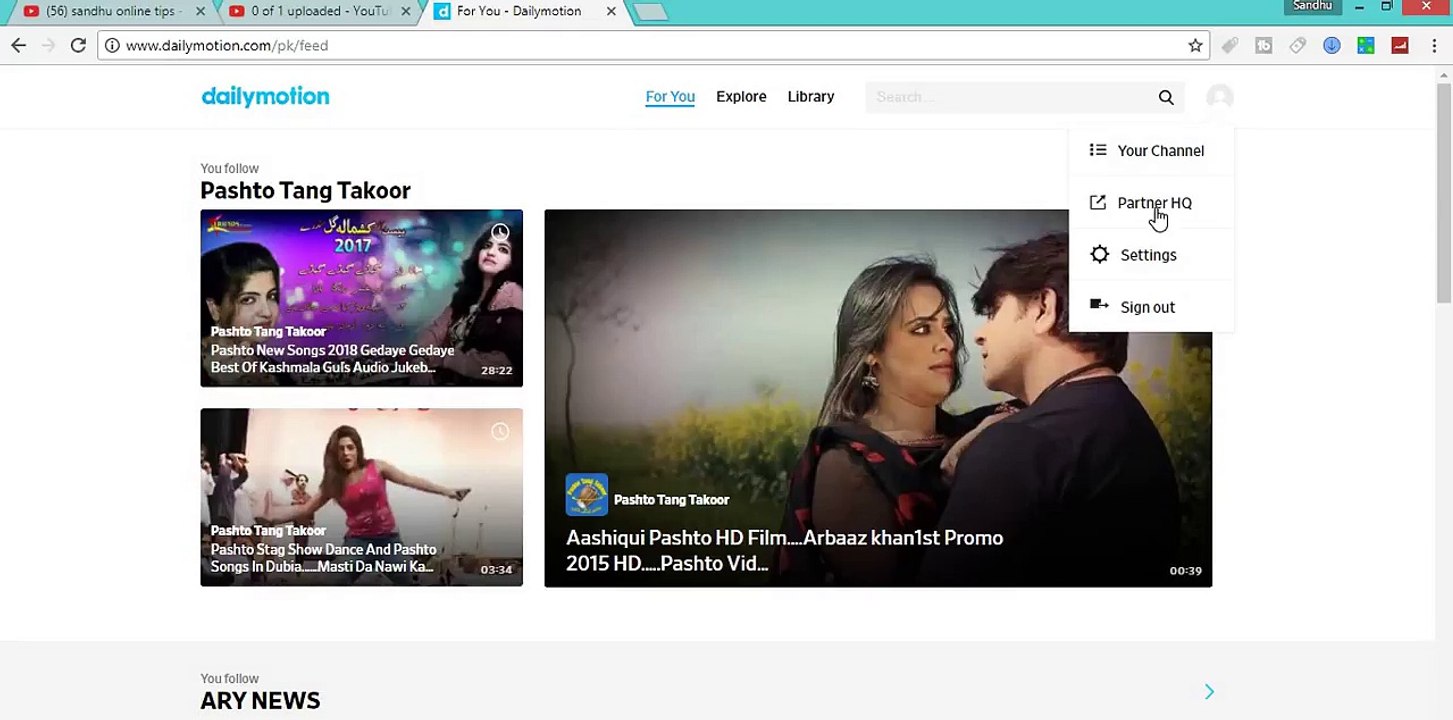The image size is (1453, 720).
Task: Click the search magnifier icon
Action: coord(1166,97)
